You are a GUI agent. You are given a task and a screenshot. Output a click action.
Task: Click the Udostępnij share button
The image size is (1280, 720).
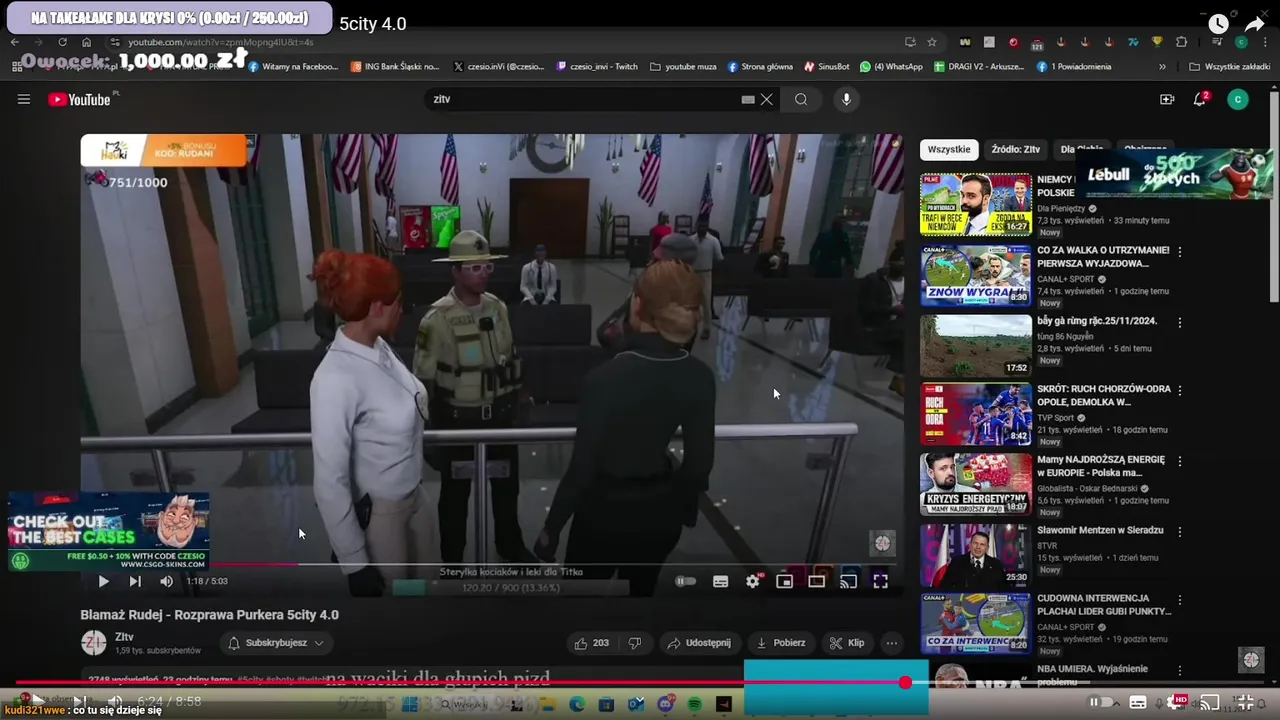click(x=699, y=643)
